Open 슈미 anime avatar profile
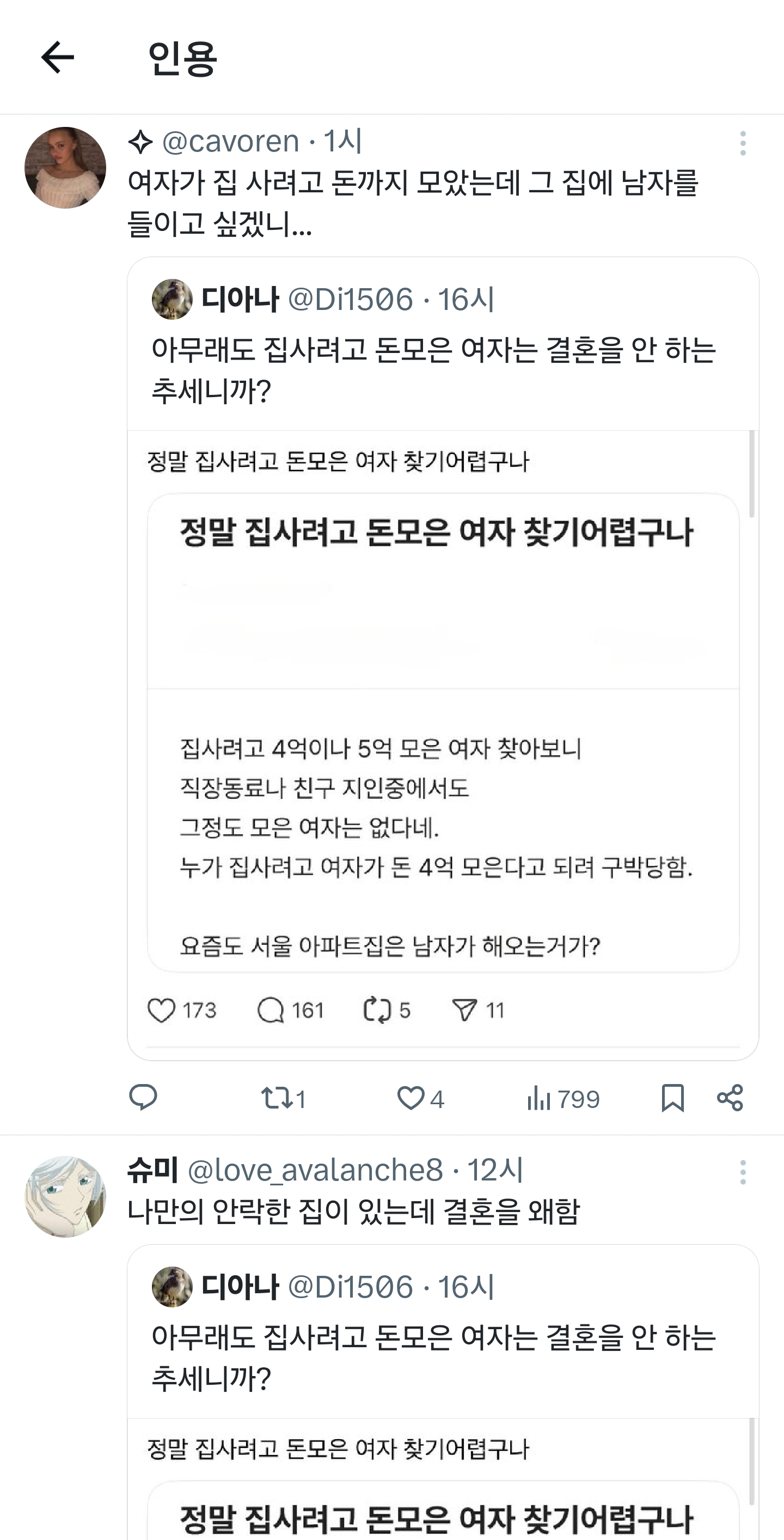Viewport: 784px width, 1540px height. [x=65, y=1196]
